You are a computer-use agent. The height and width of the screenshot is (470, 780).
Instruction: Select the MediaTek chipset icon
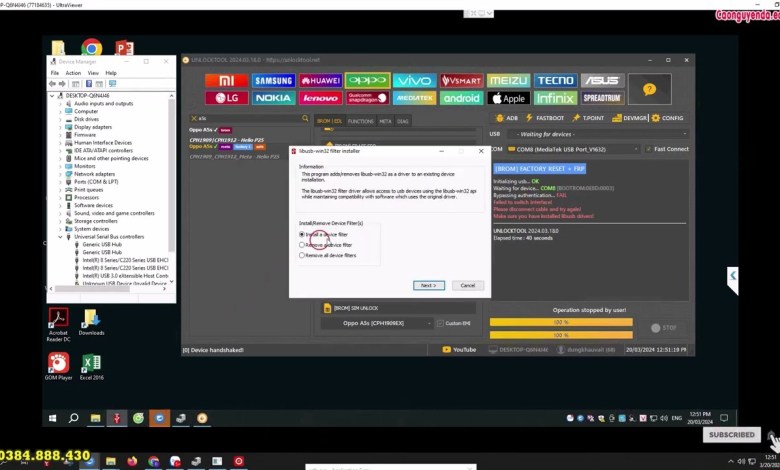[414, 98]
